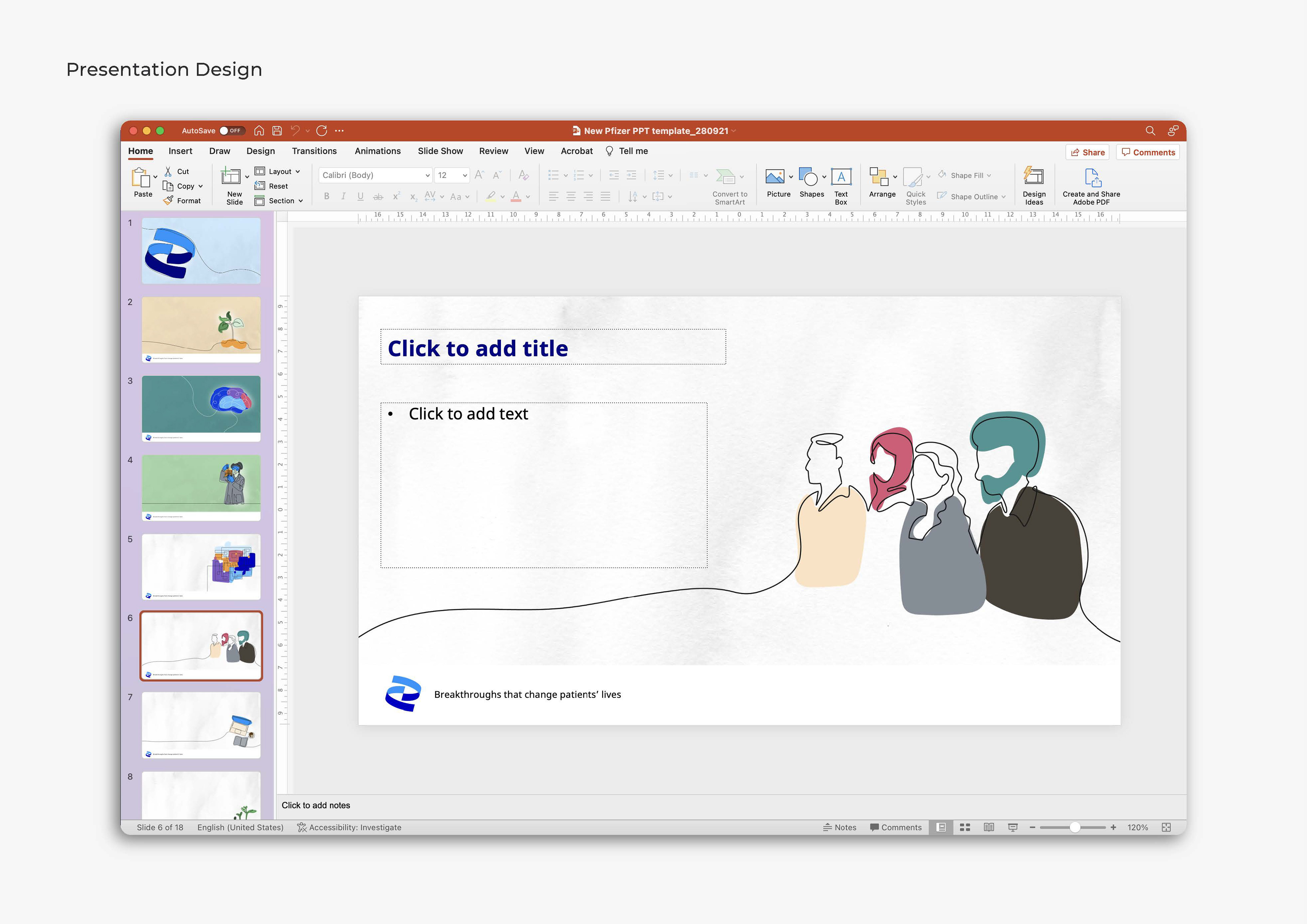Click the Text Box icon
Image resolution: width=1307 pixels, height=924 pixels.
841,177
